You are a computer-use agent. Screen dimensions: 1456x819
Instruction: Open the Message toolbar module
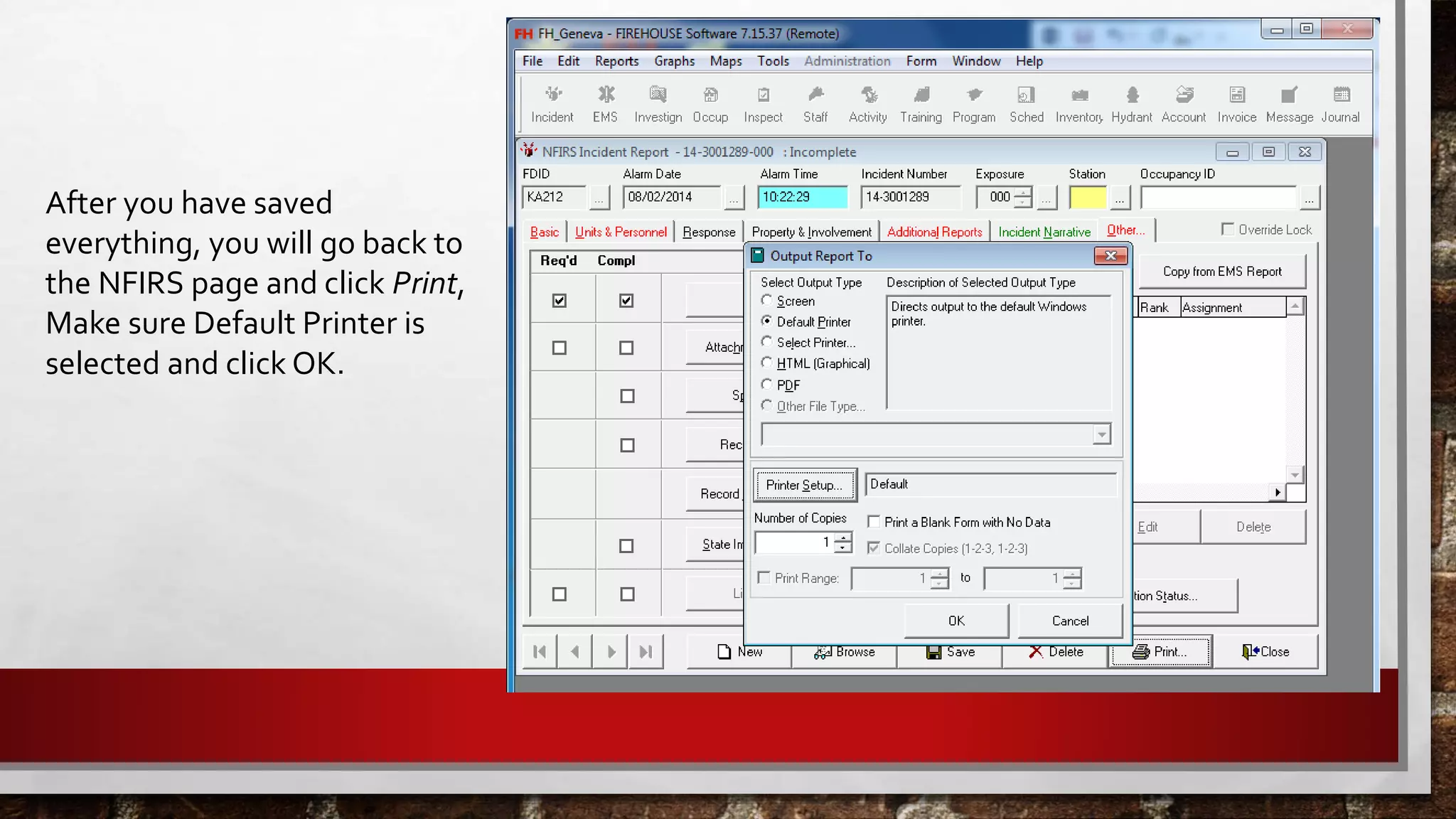tap(1290, 104)
